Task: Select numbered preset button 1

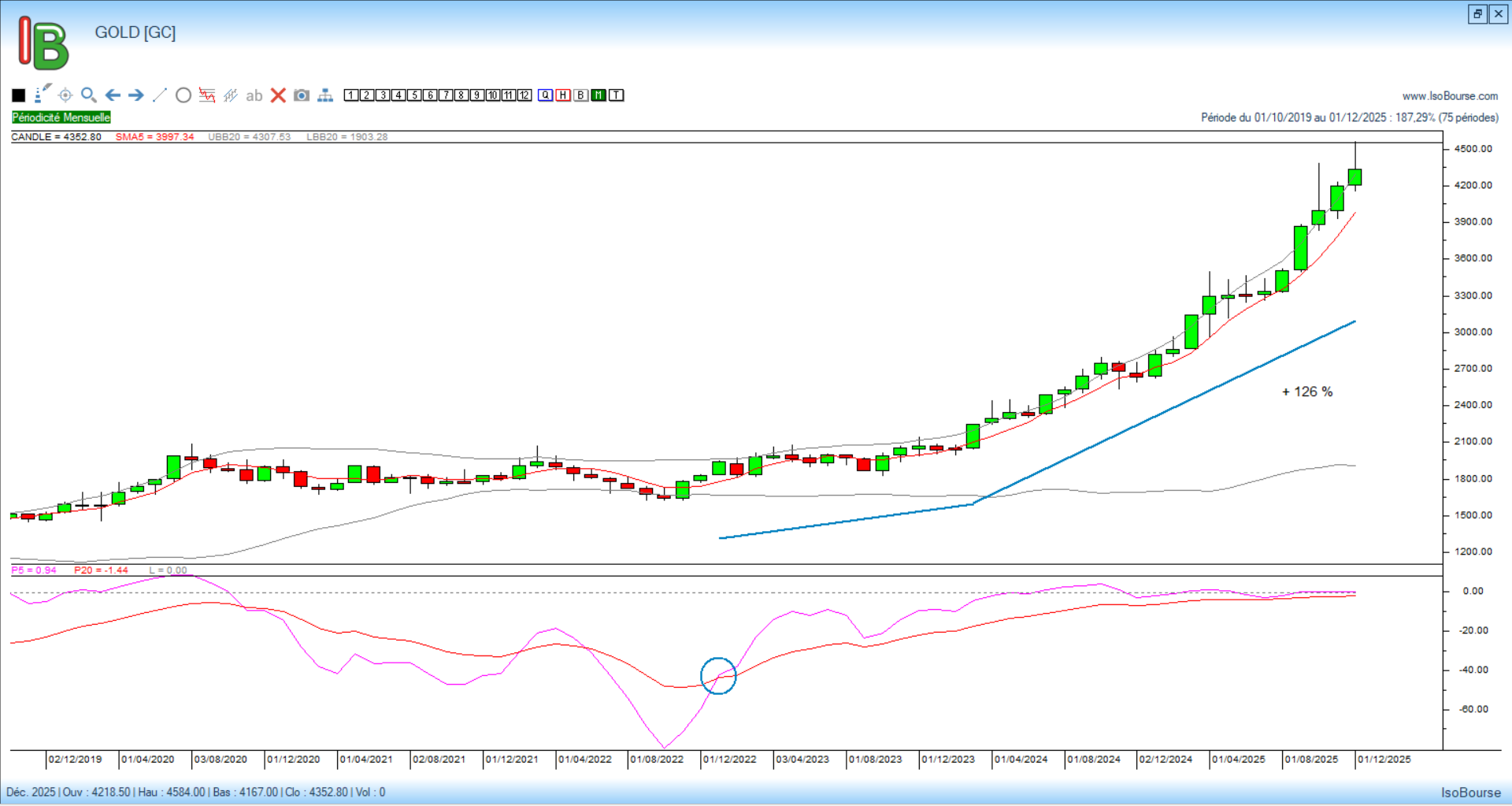Action: [x=351, y=95]
